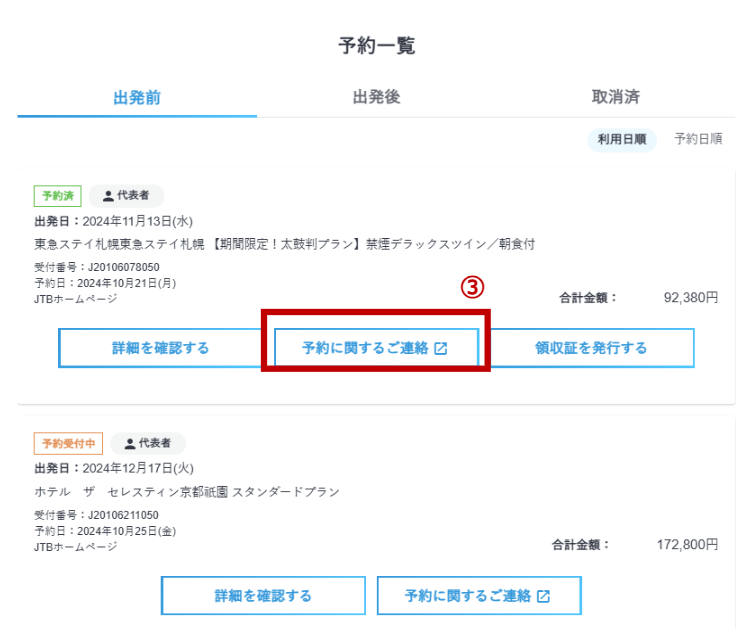
Task: Click 詳細を確認する for the Sapporo booking
Action: click(160, 348)
